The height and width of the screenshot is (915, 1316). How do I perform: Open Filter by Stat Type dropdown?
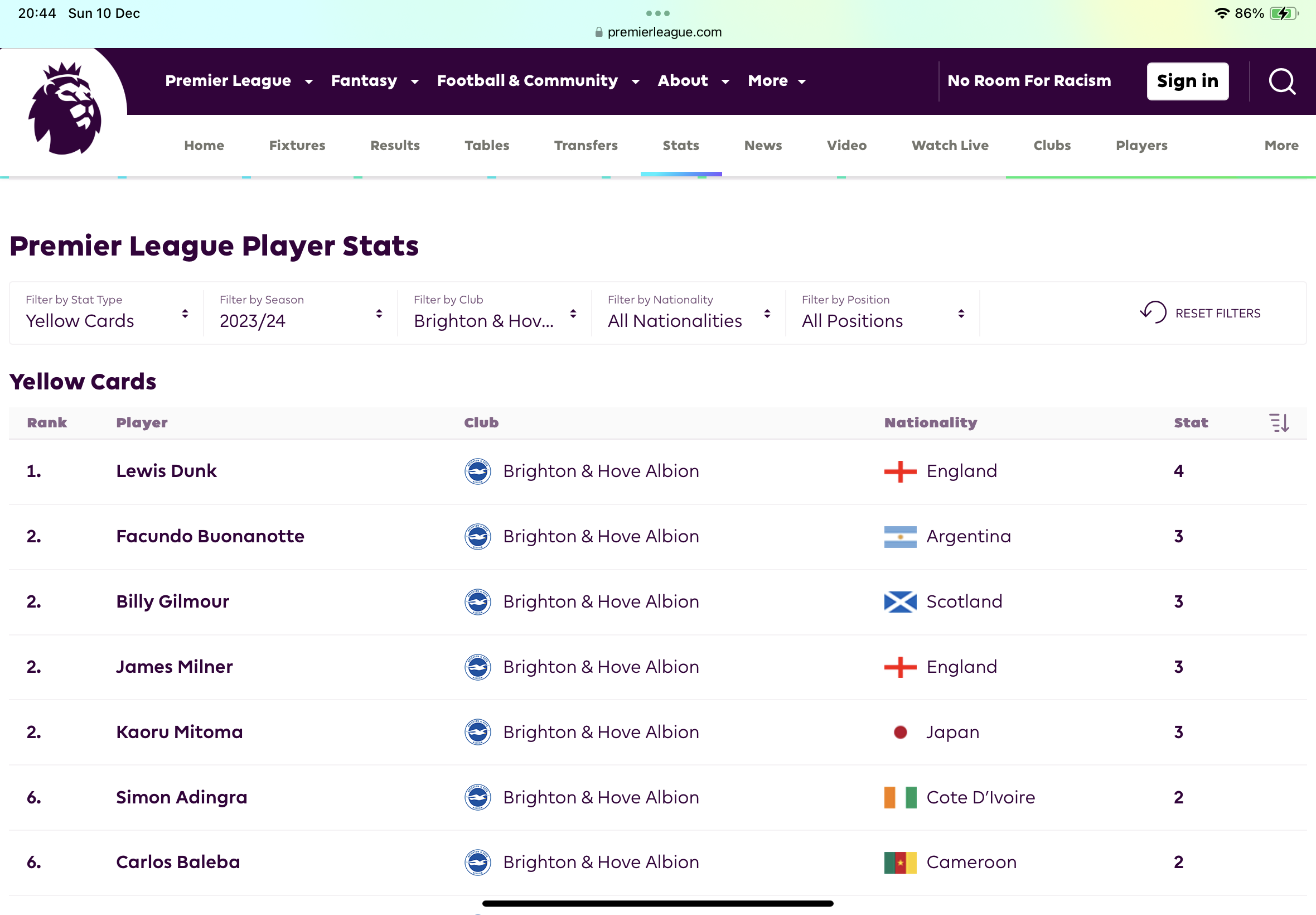(107, 313)
